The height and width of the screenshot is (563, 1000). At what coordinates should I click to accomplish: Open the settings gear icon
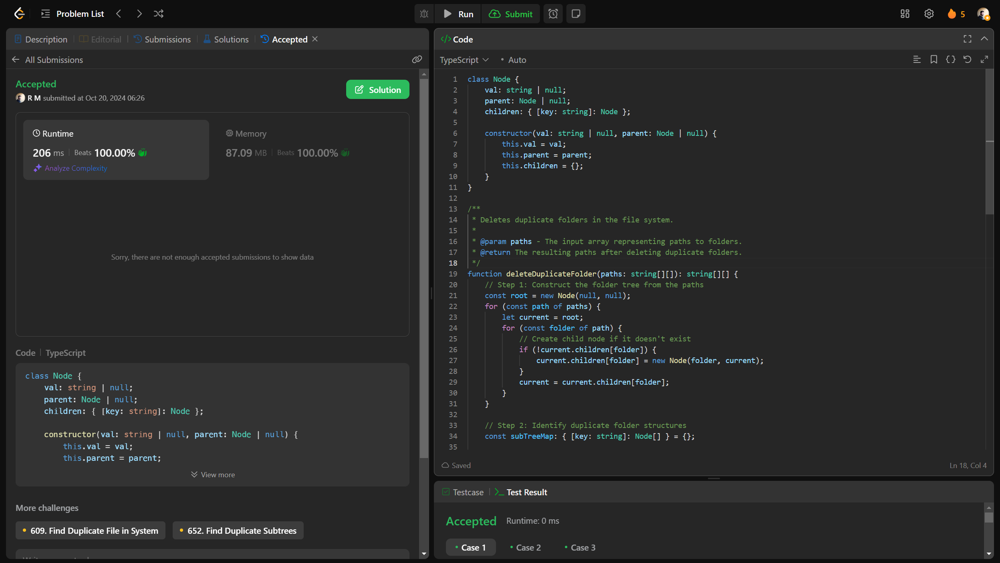click(x=929, y=14)
